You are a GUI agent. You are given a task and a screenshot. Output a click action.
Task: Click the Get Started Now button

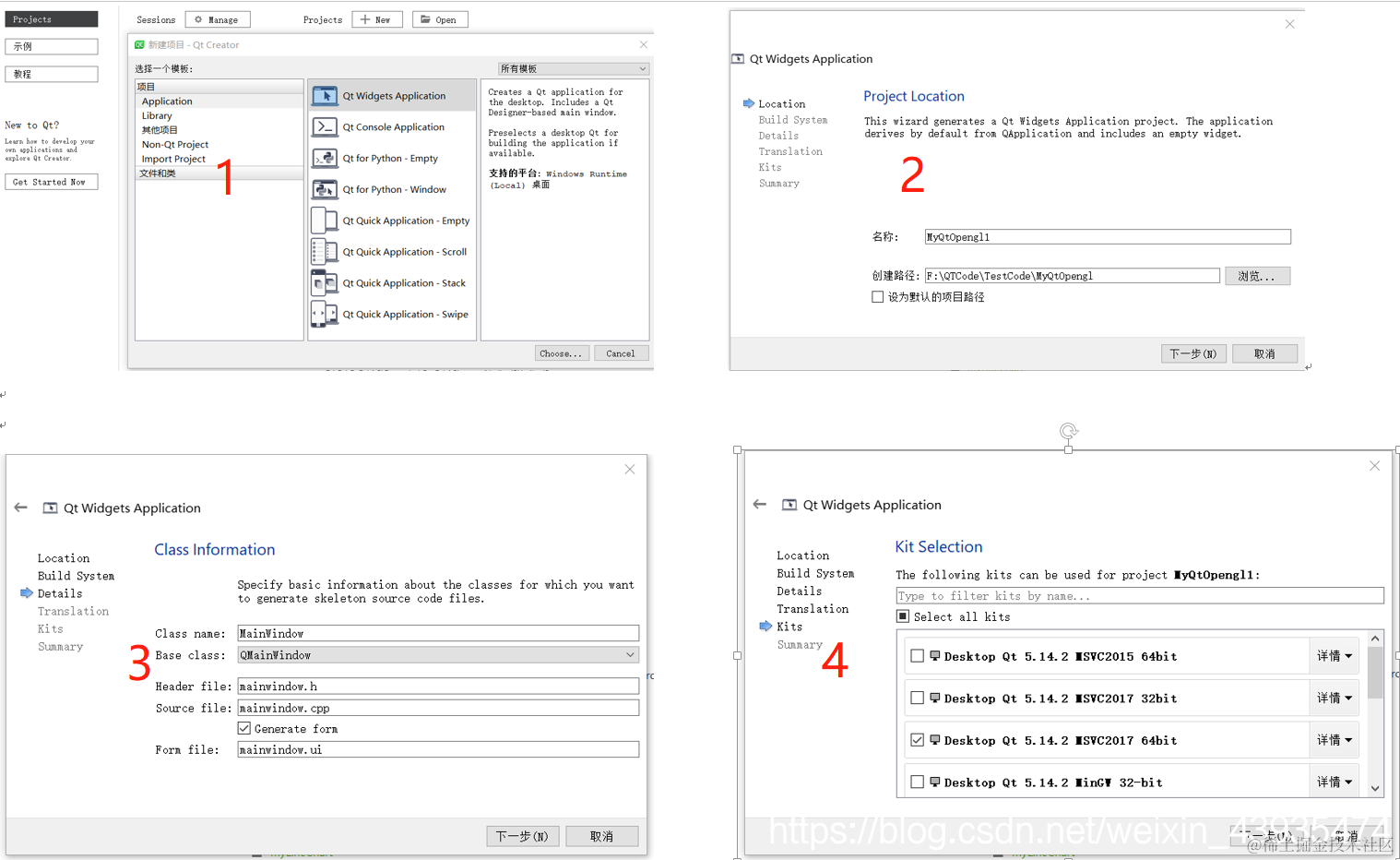tap(52, 182)
